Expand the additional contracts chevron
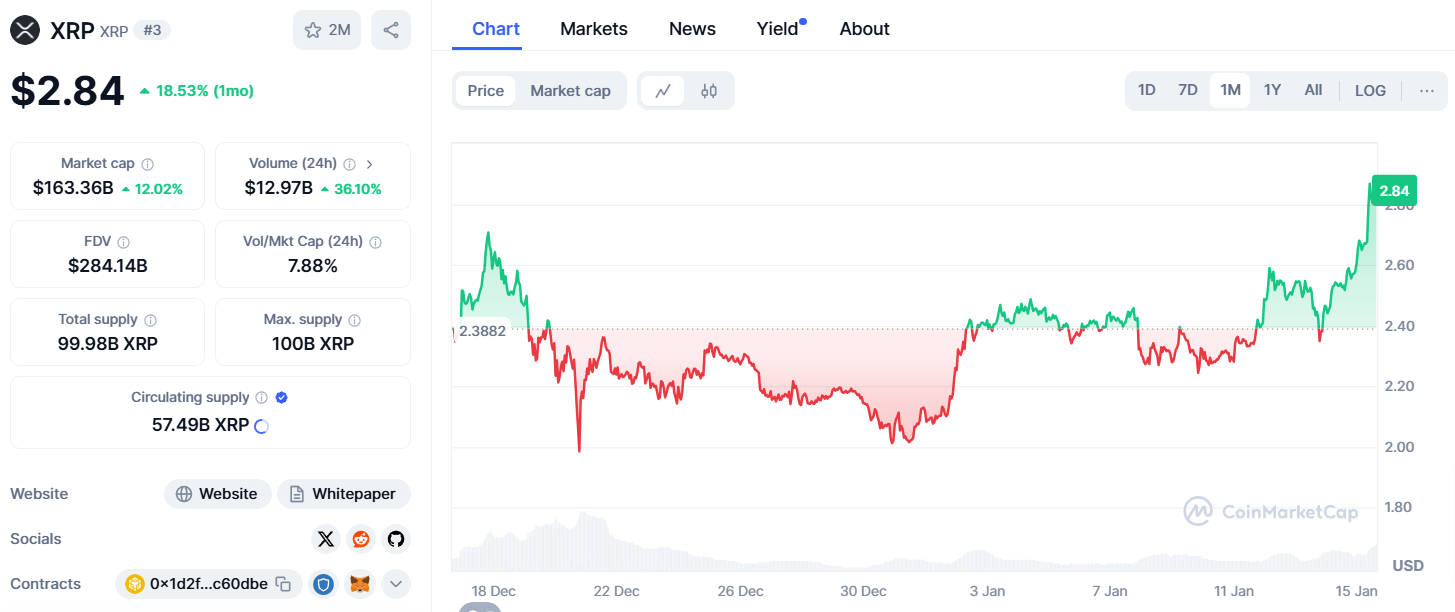 (395, 583)
